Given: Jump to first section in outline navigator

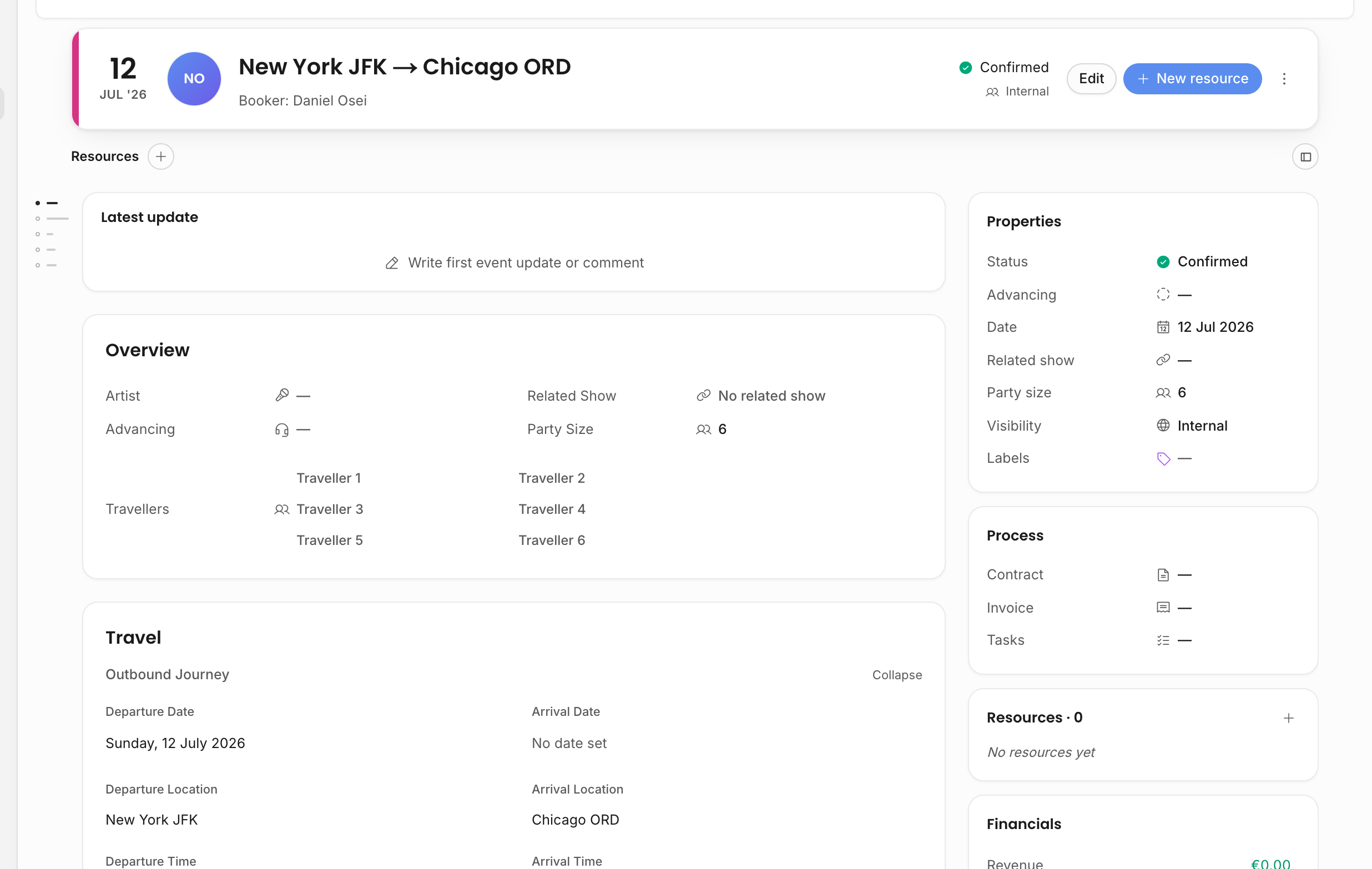Looking at the screenshot, I should click(x=47, y=203).
